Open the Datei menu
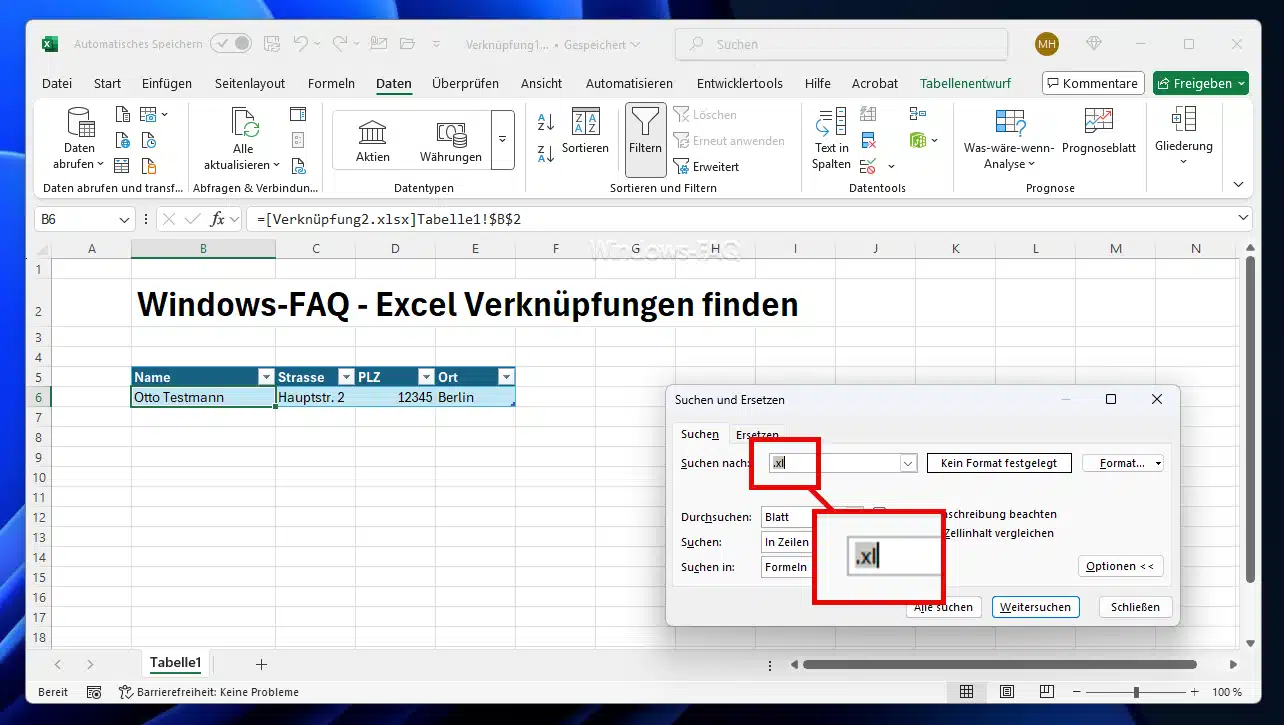This screenshot has height=725, width=1284. [57, 83]
